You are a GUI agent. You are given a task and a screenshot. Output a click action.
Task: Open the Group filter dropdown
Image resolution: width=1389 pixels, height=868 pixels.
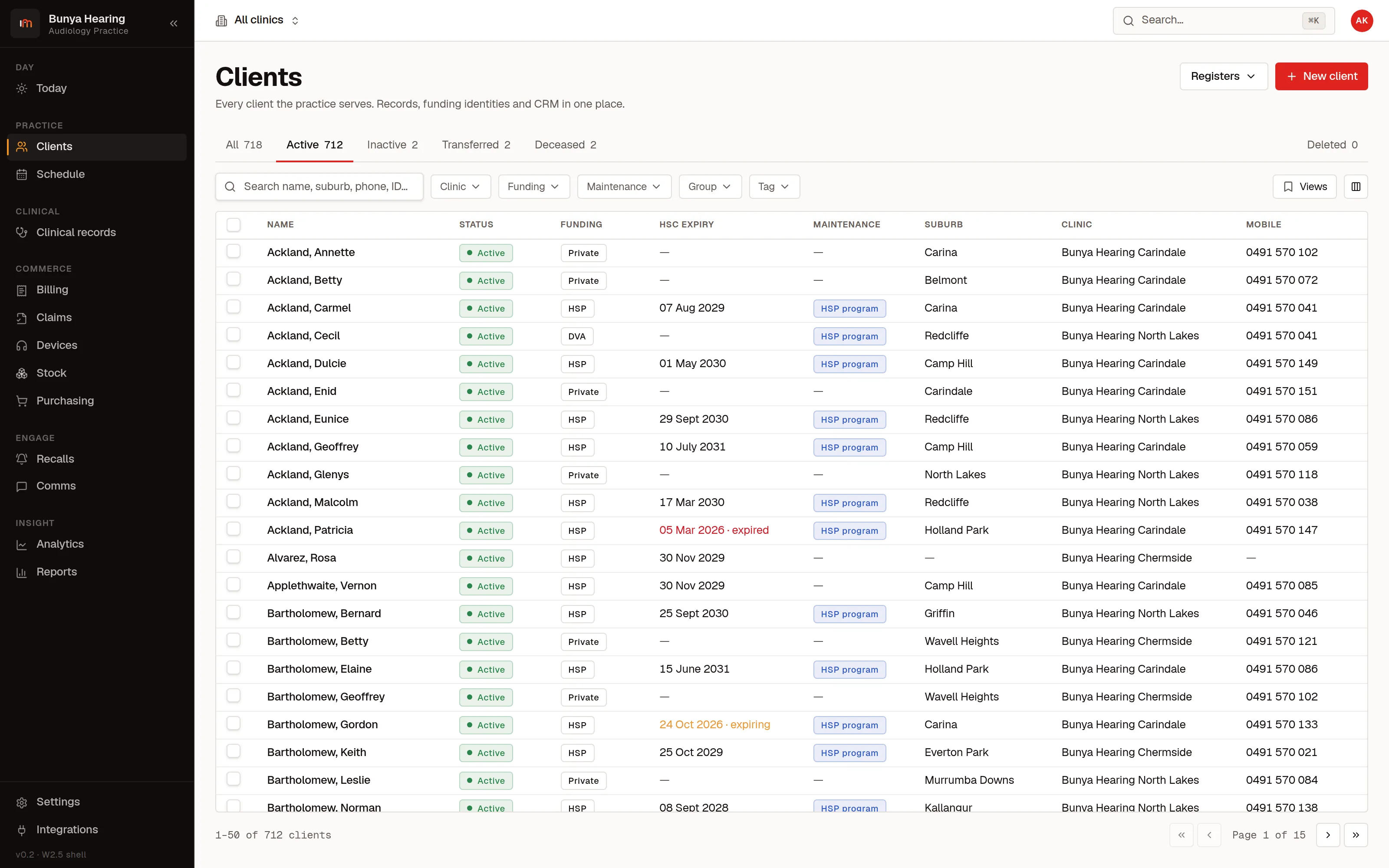coord(710,187)
